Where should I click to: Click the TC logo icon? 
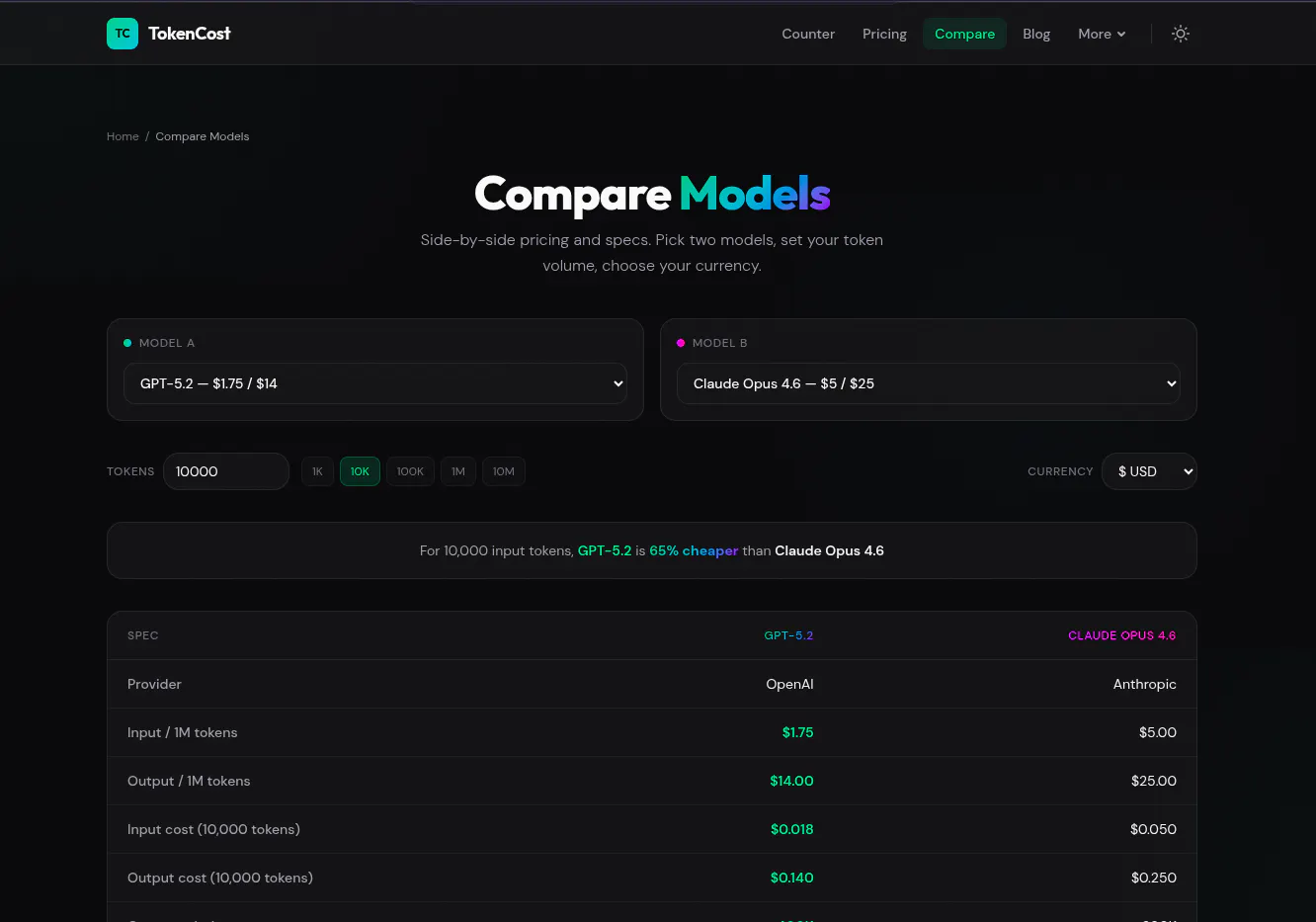click(123, 34)
